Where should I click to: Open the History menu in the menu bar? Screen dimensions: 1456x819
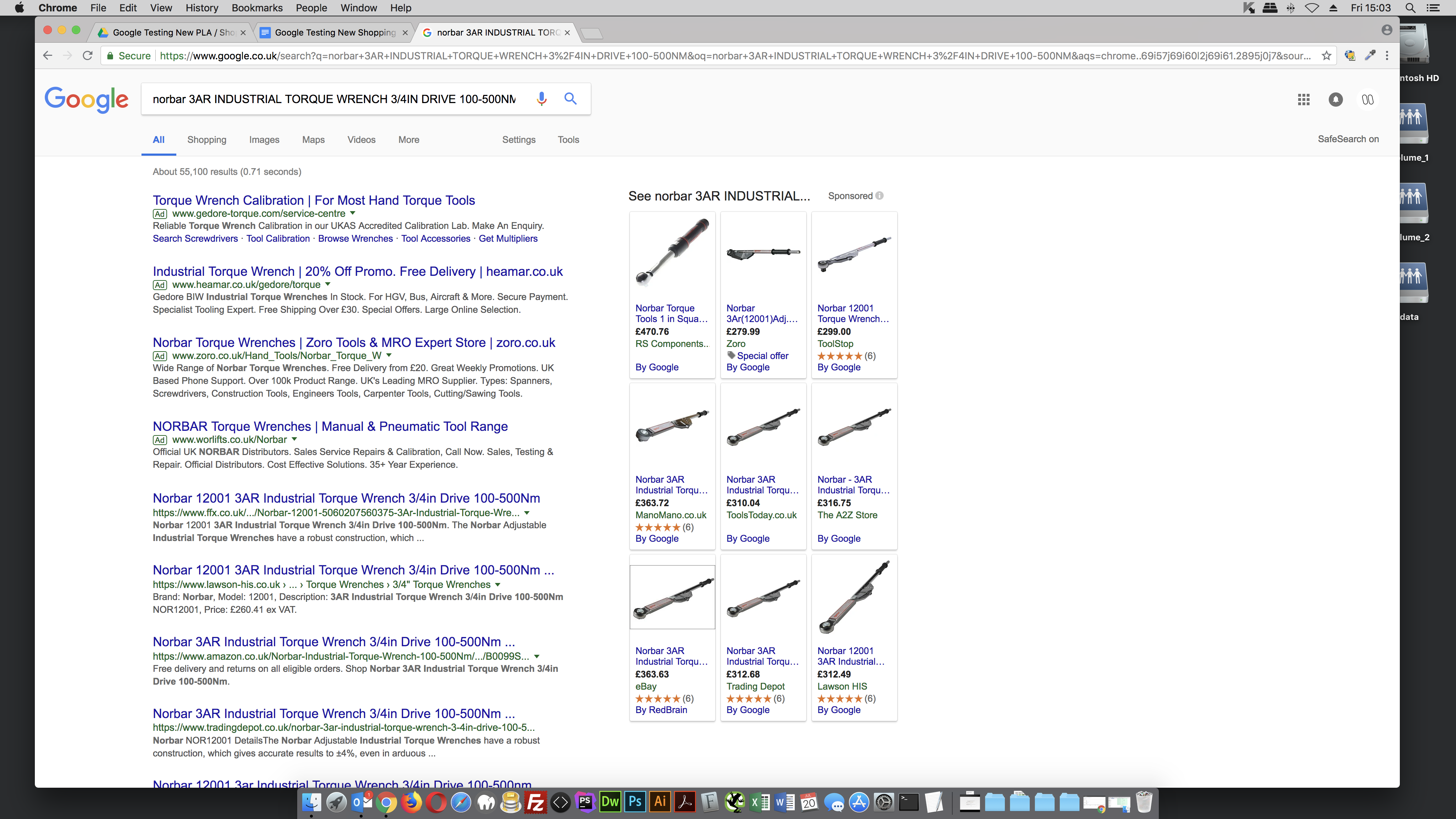(201, 8)
